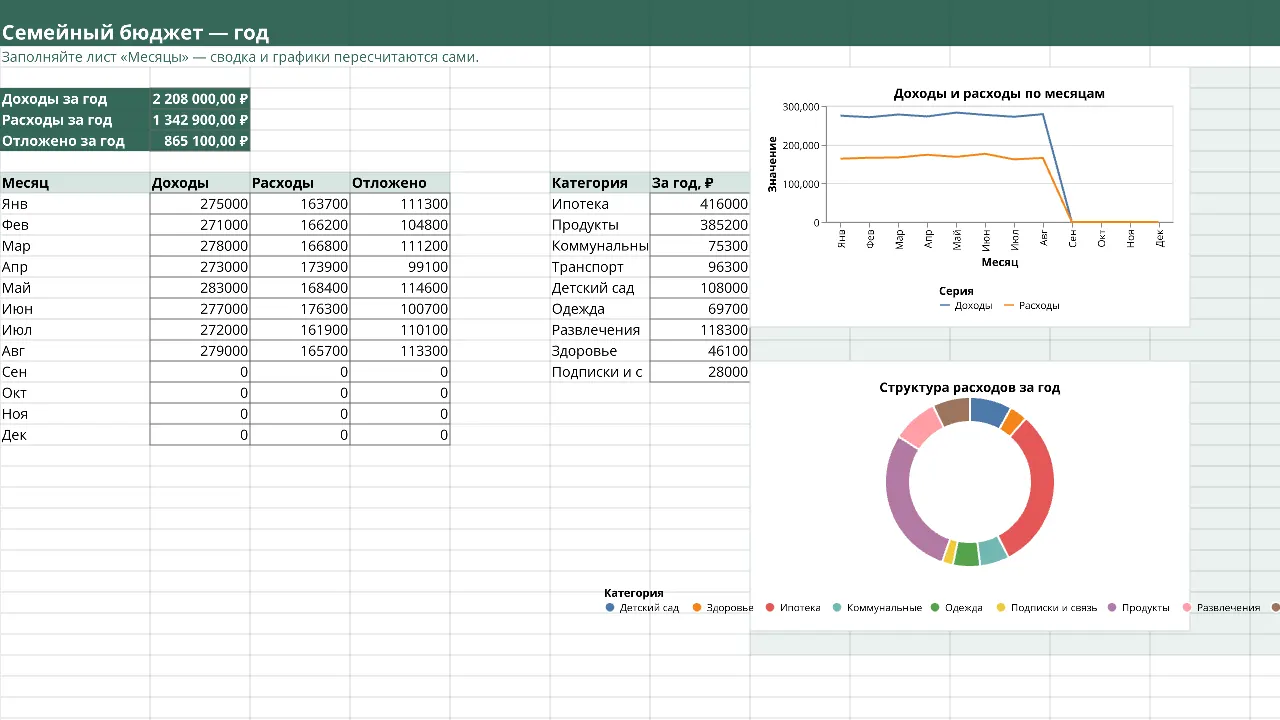Click the 'Серия' legend title
The width and height of the screenshot is (1280, 720).
(x=956, y=291)
